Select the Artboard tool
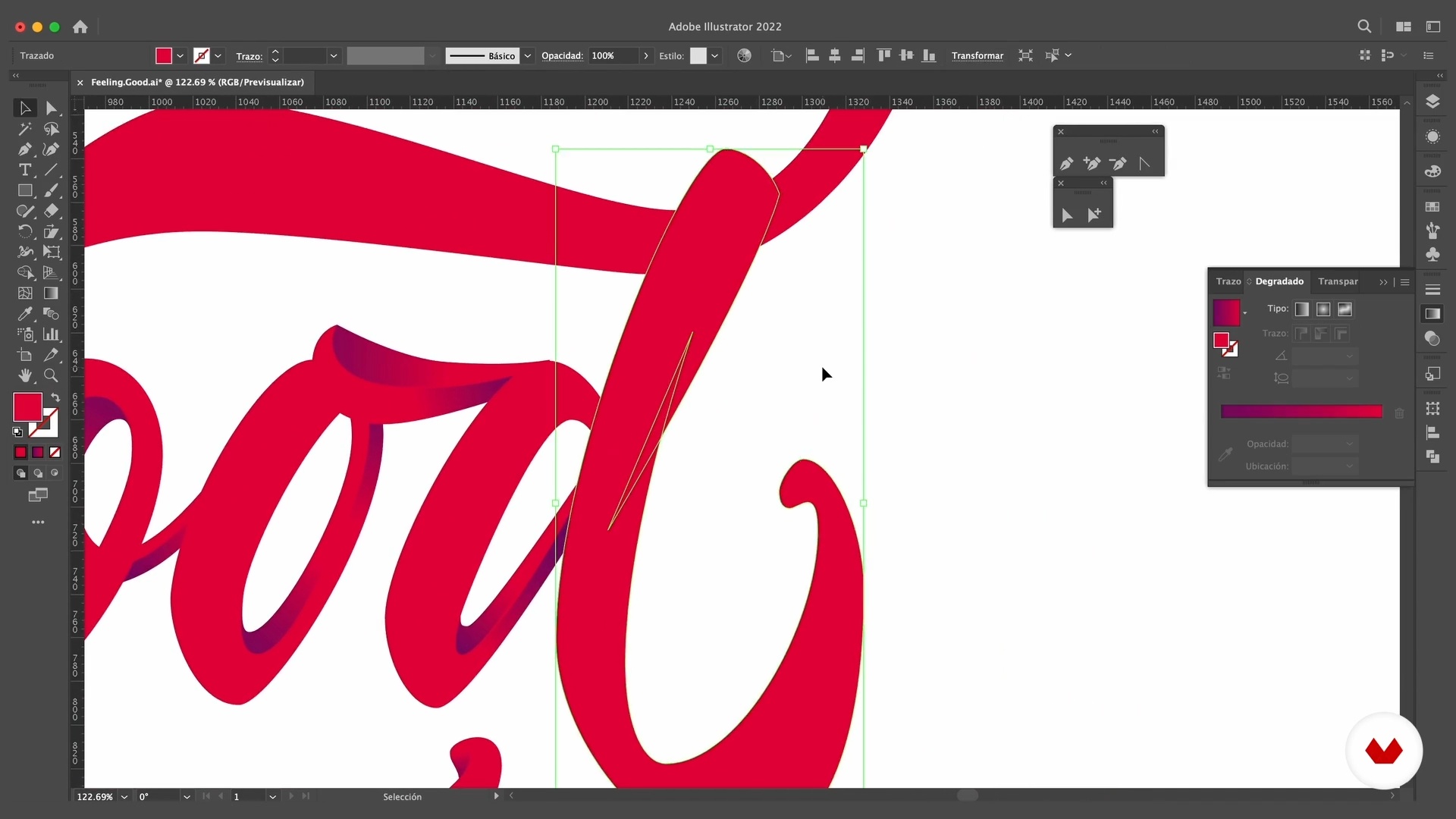 [x=24, y=354]
